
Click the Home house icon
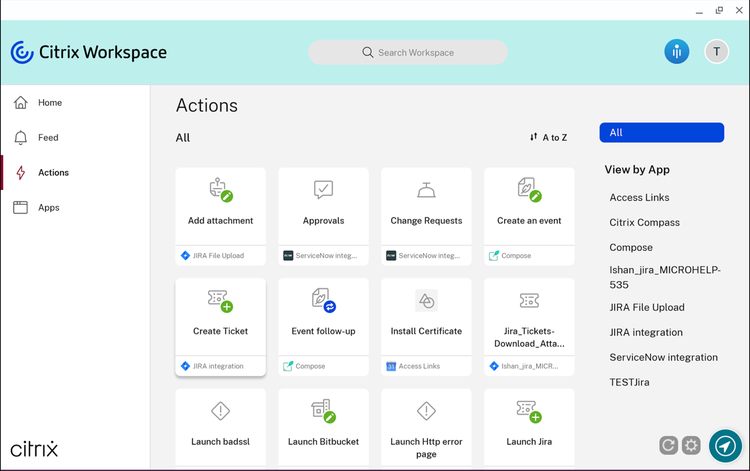(21, 102)
